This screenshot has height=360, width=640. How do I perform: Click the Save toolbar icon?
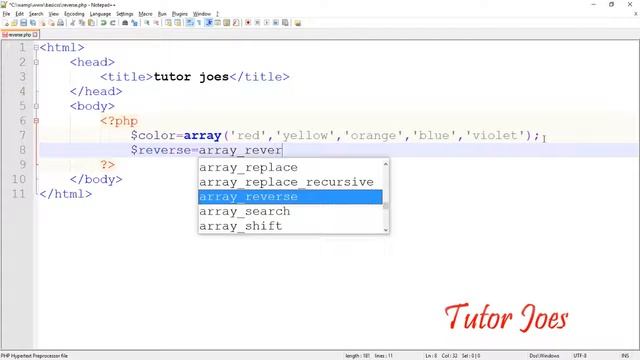click(23, 23)
